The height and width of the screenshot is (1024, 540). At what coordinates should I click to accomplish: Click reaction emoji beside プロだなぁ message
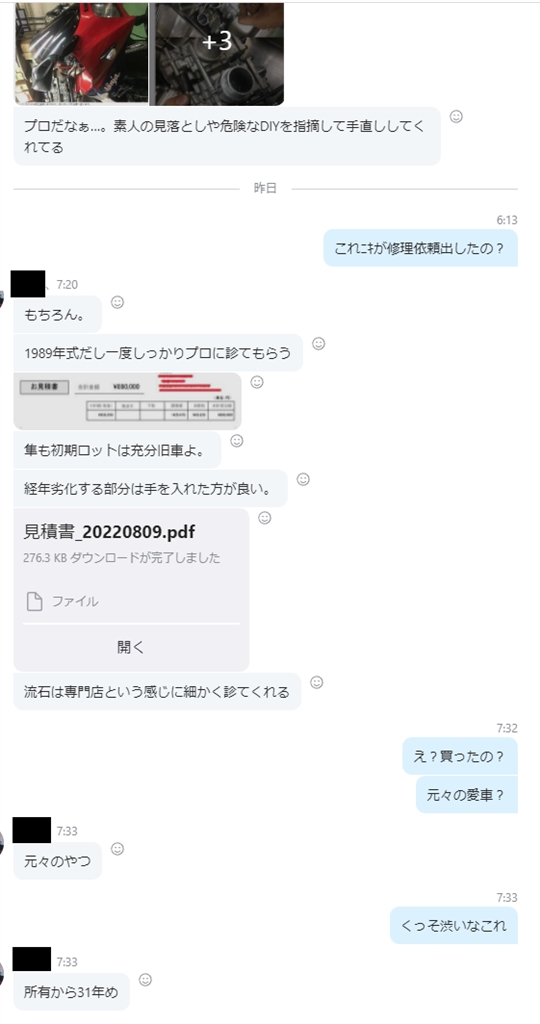[456, 117]
